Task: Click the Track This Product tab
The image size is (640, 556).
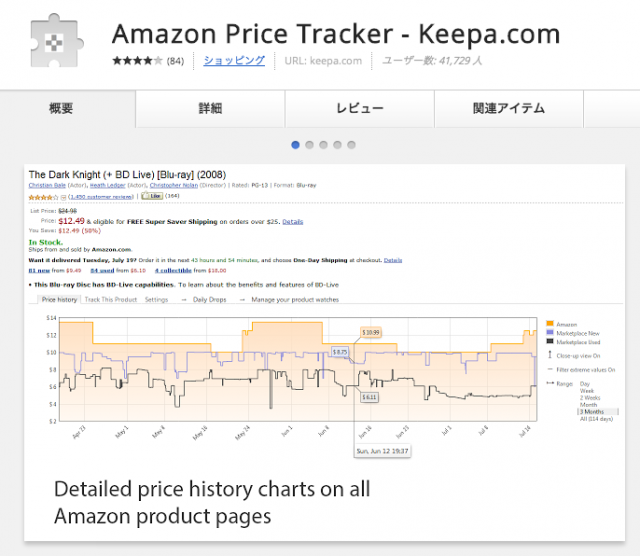Action: pos(111,299)
